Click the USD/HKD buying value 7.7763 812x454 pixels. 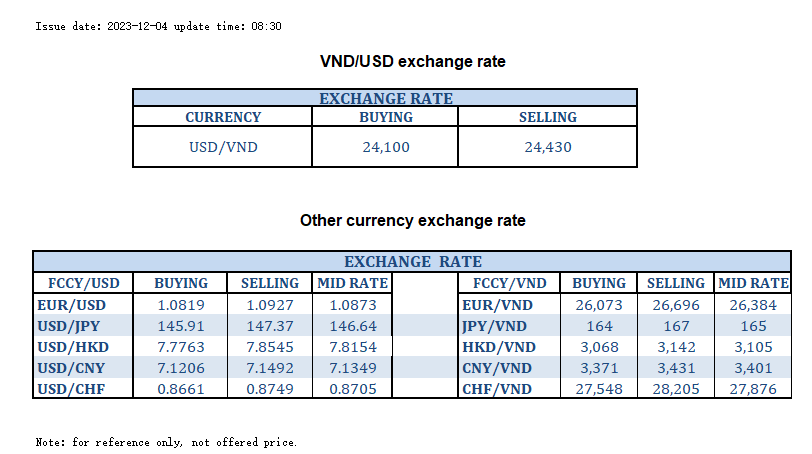pyautogui.click(x=182, y=347)
